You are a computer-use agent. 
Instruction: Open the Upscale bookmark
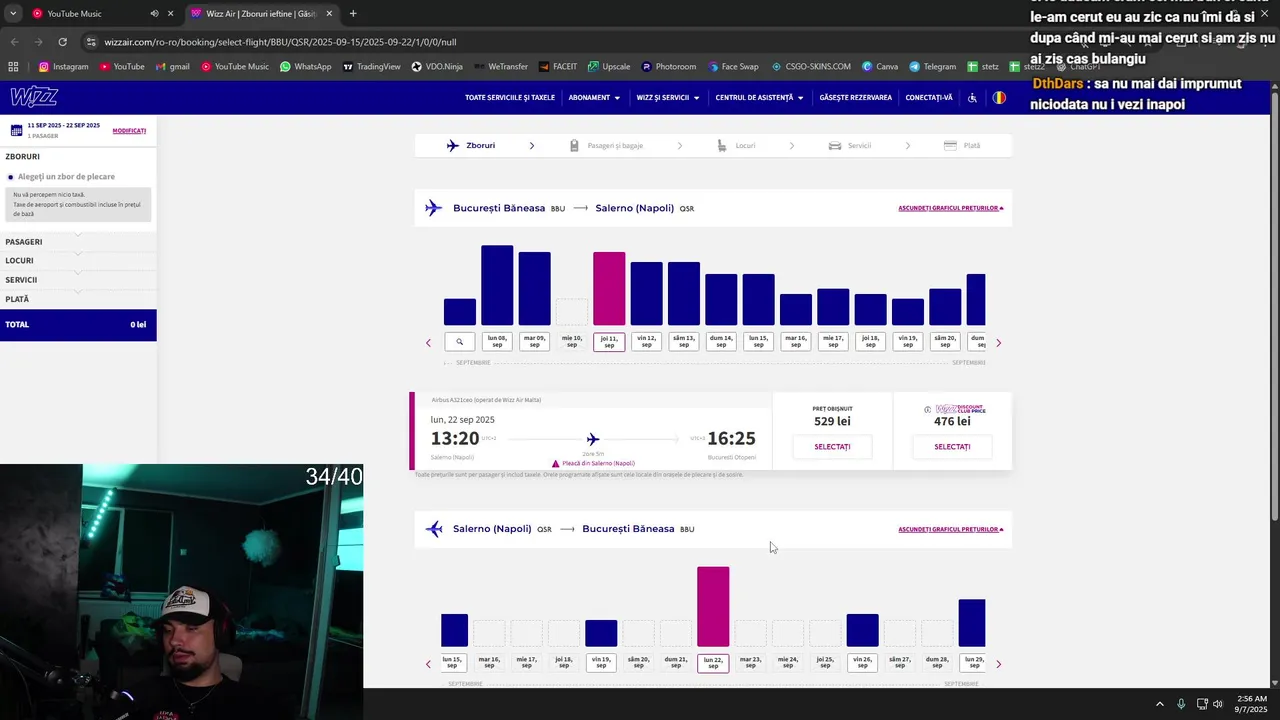(x=609, y=67)
